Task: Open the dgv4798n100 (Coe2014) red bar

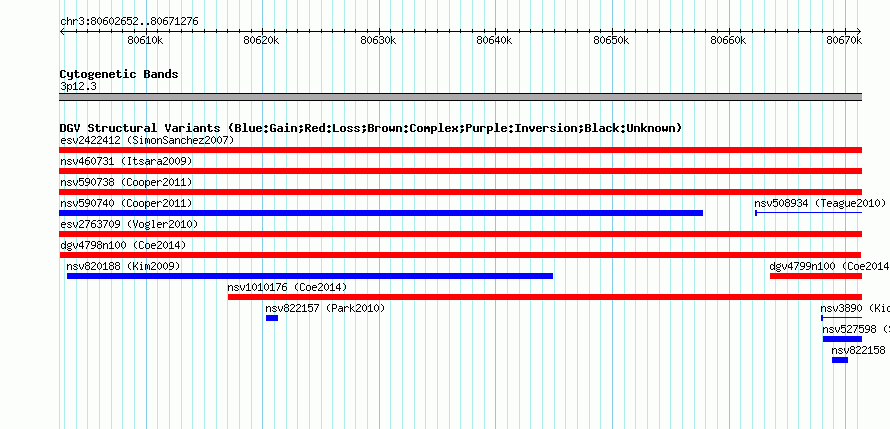Action: click(x=460, y=255)
